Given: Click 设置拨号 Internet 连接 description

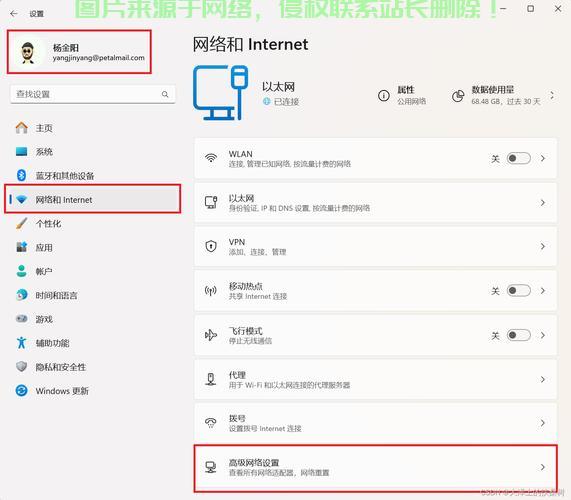Looking at the screenshot, I should (x=265, y=429).
